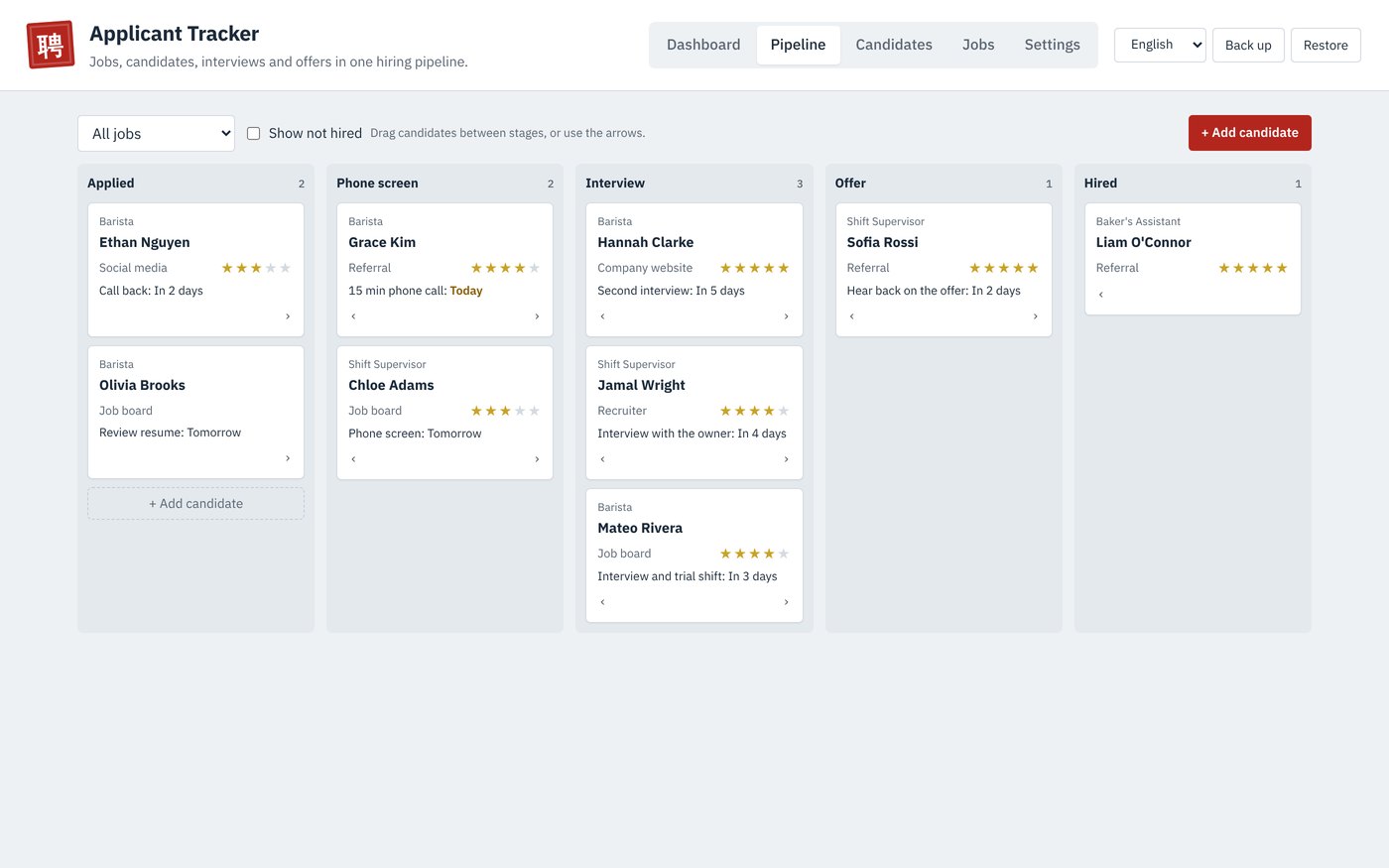Advance Olivia Brooks using the right arrow
This screenshot has width=1389, height=868.
point(288,458)
